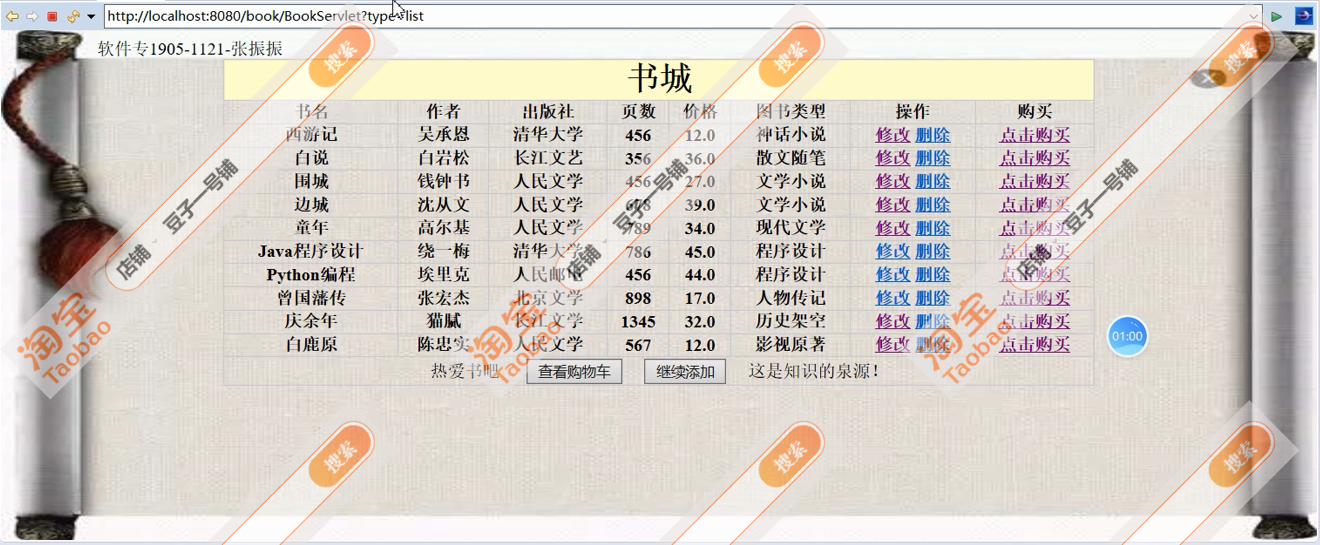Edit Python编程 with 修改
The image size is (1320, 545).
tap(893, 274)
